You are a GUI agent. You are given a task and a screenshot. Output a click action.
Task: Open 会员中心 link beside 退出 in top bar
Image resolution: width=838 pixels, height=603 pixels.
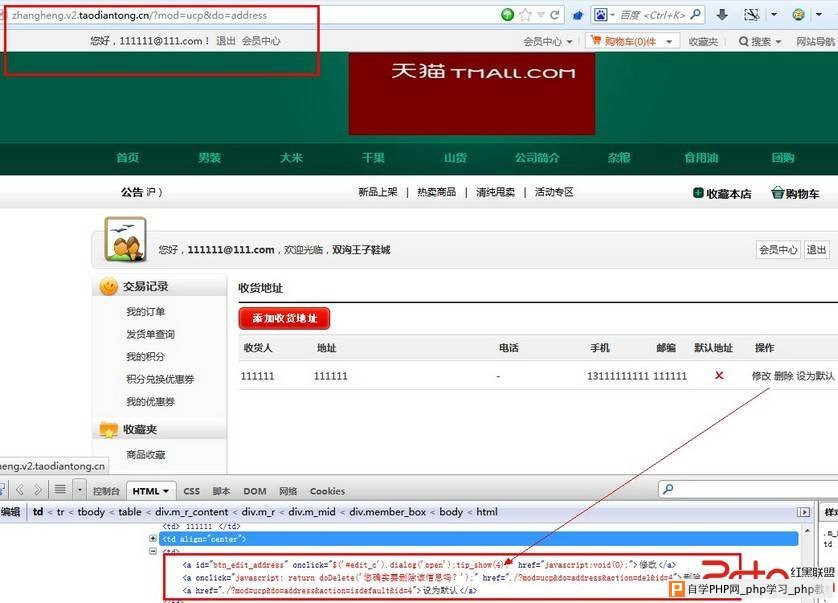point(261,41)
